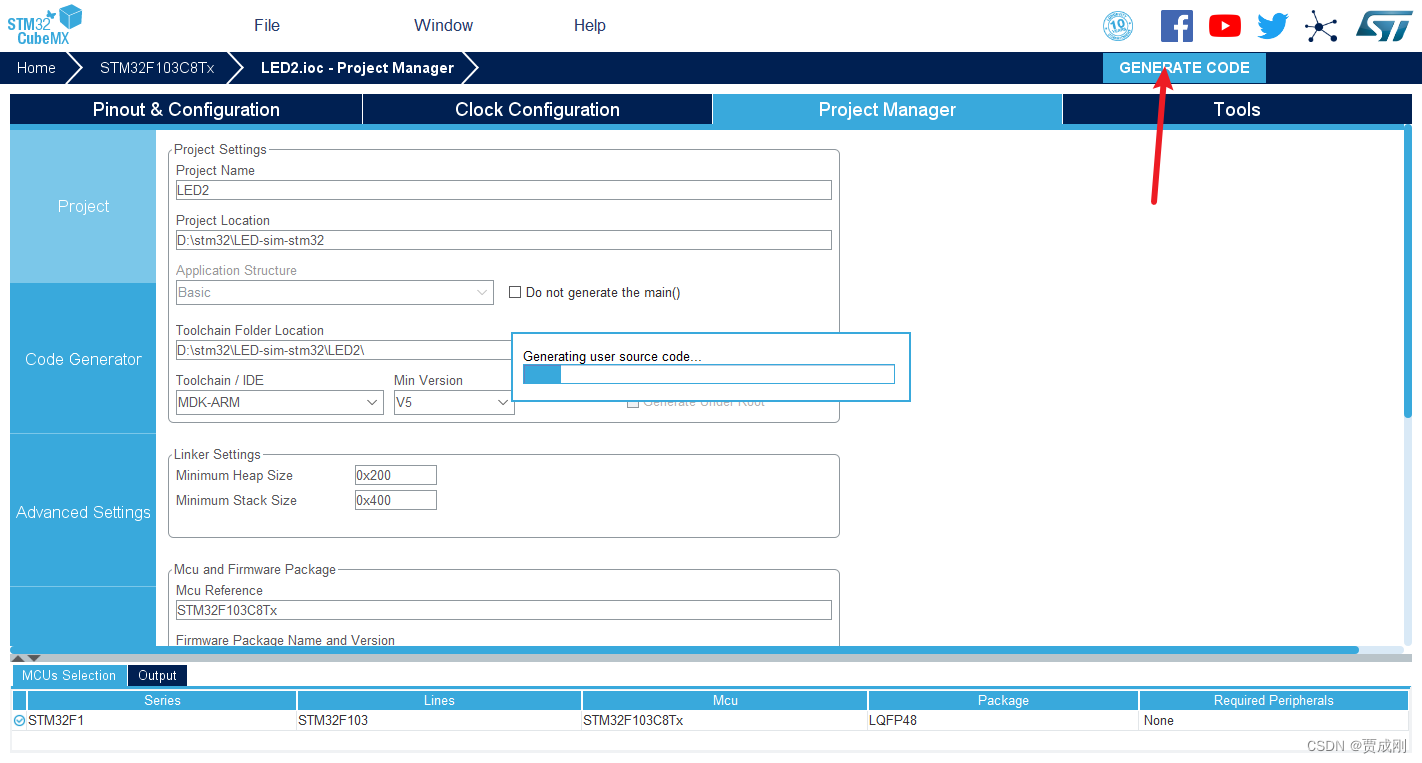Open the YouTube icon link
This screenshot has width=1422, height=763.
pos(1224,26)
